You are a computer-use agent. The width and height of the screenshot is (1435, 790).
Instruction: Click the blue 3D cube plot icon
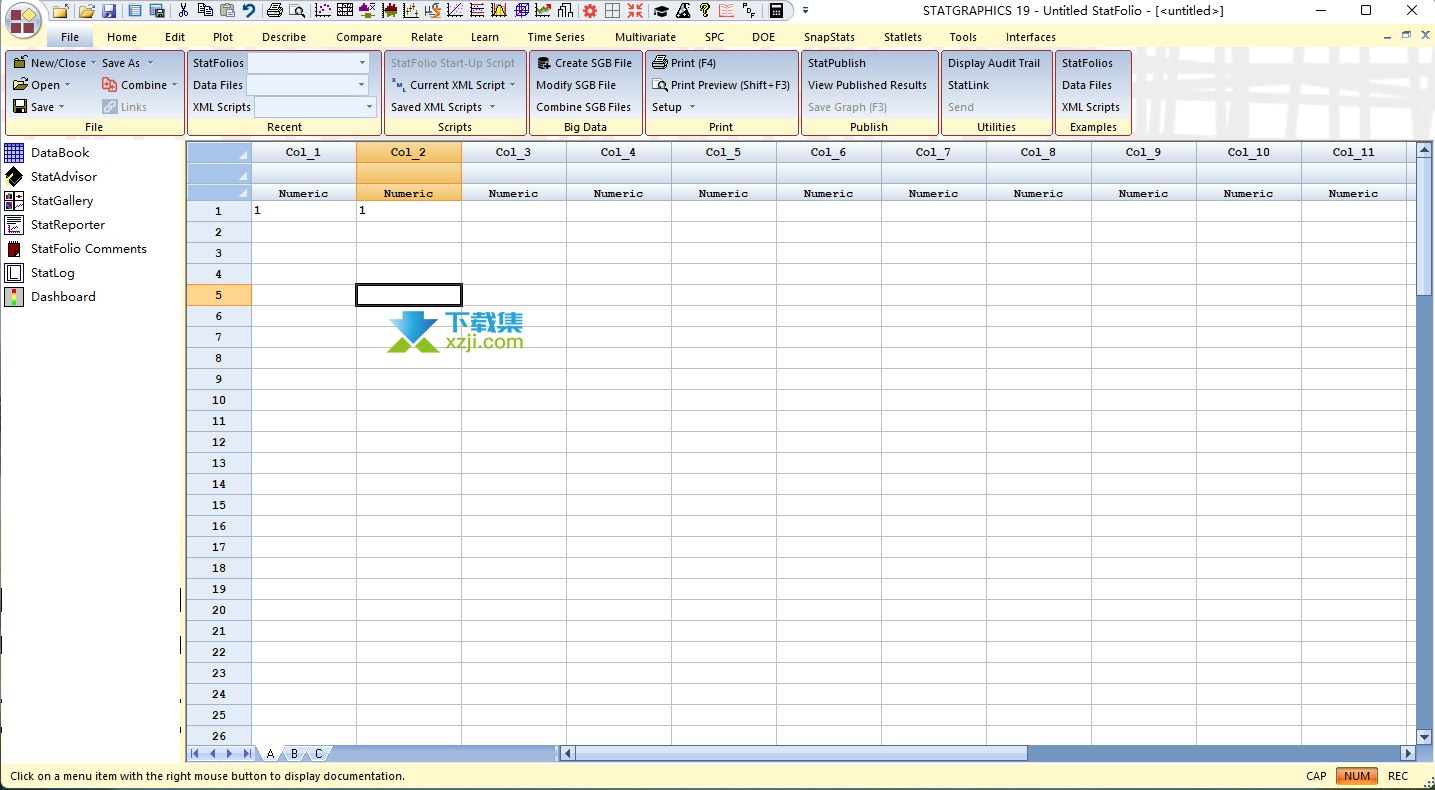(521, 11)
